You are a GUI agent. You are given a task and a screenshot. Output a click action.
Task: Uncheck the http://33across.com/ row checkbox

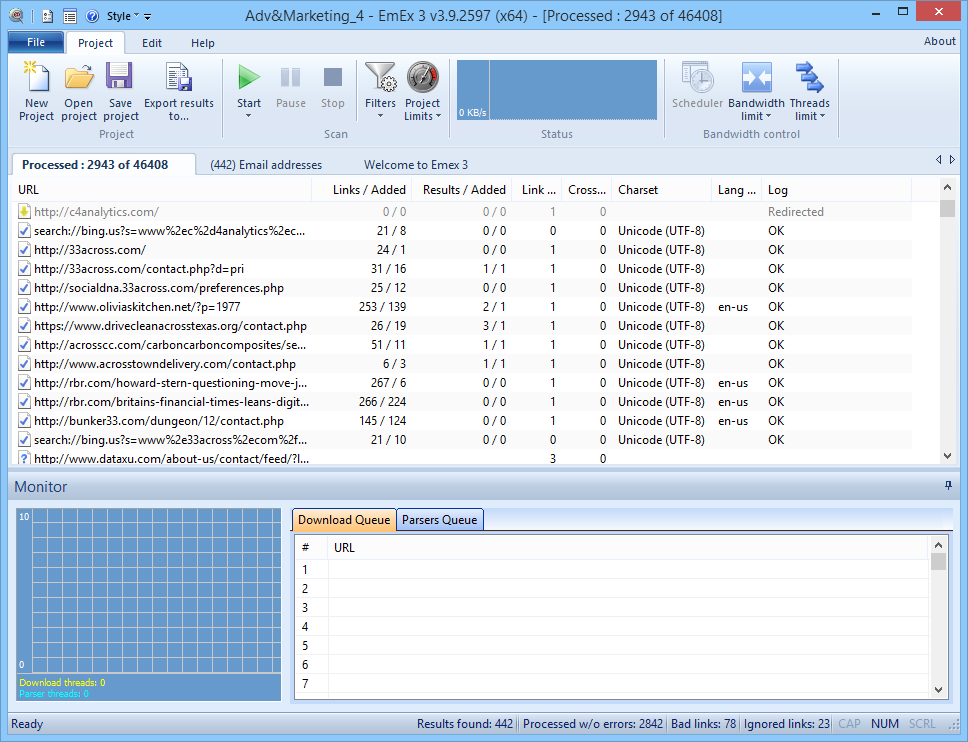click(25, 250)
